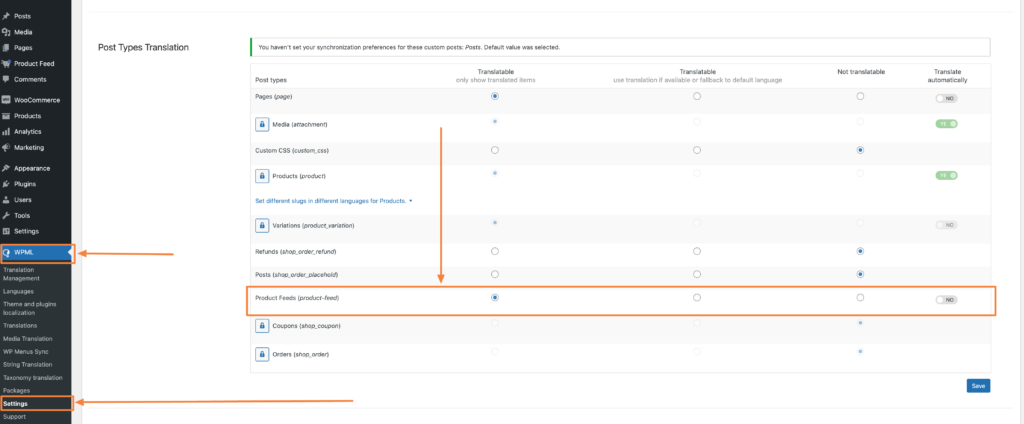The width and height of the screenshot is (1024, 424).
Task: Toggle Translate automatically for Products
Action: coord(946,175)
